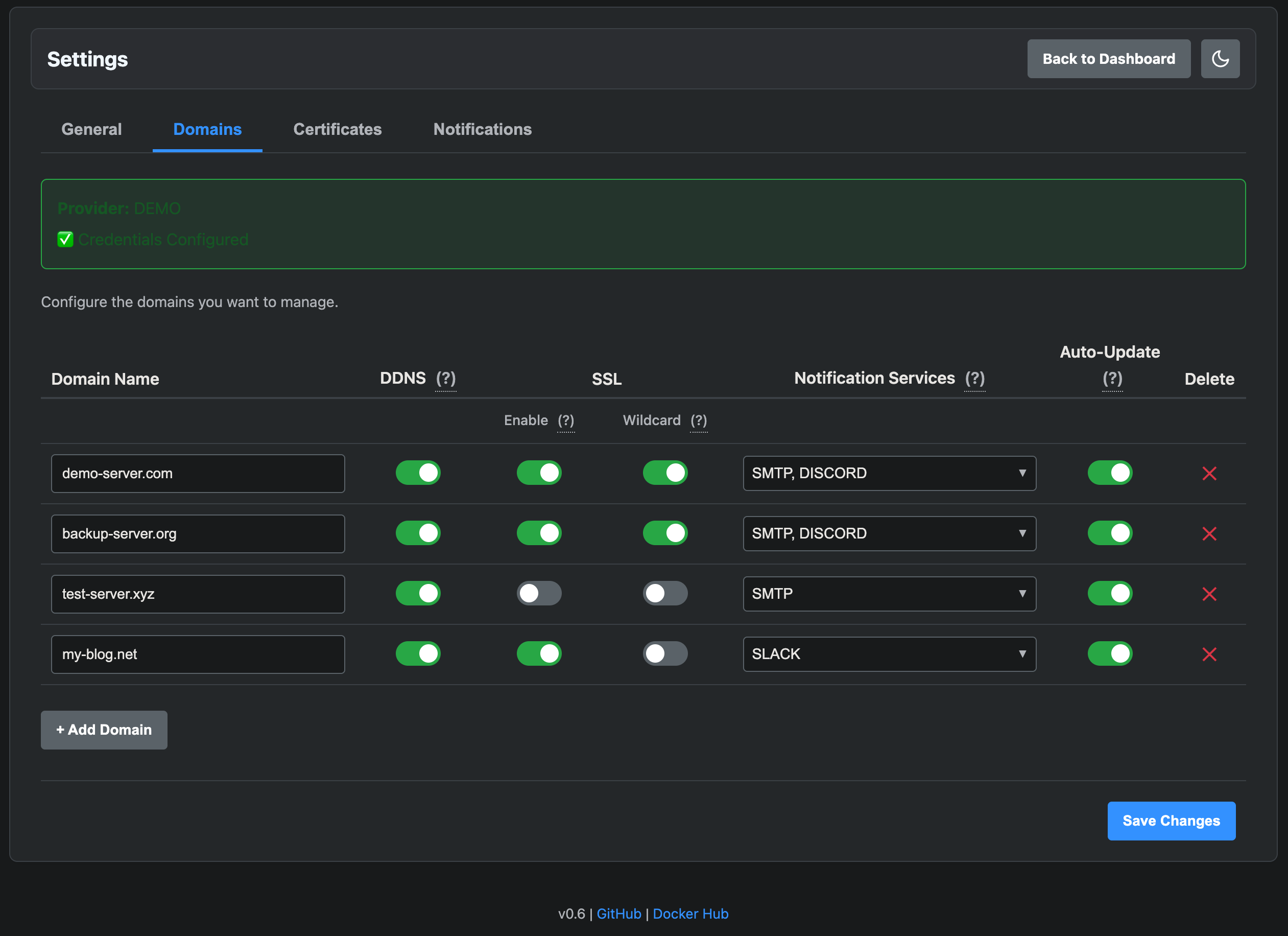
Task: Turn off auto-update for backup-server.org
Action: (1110, 533)
